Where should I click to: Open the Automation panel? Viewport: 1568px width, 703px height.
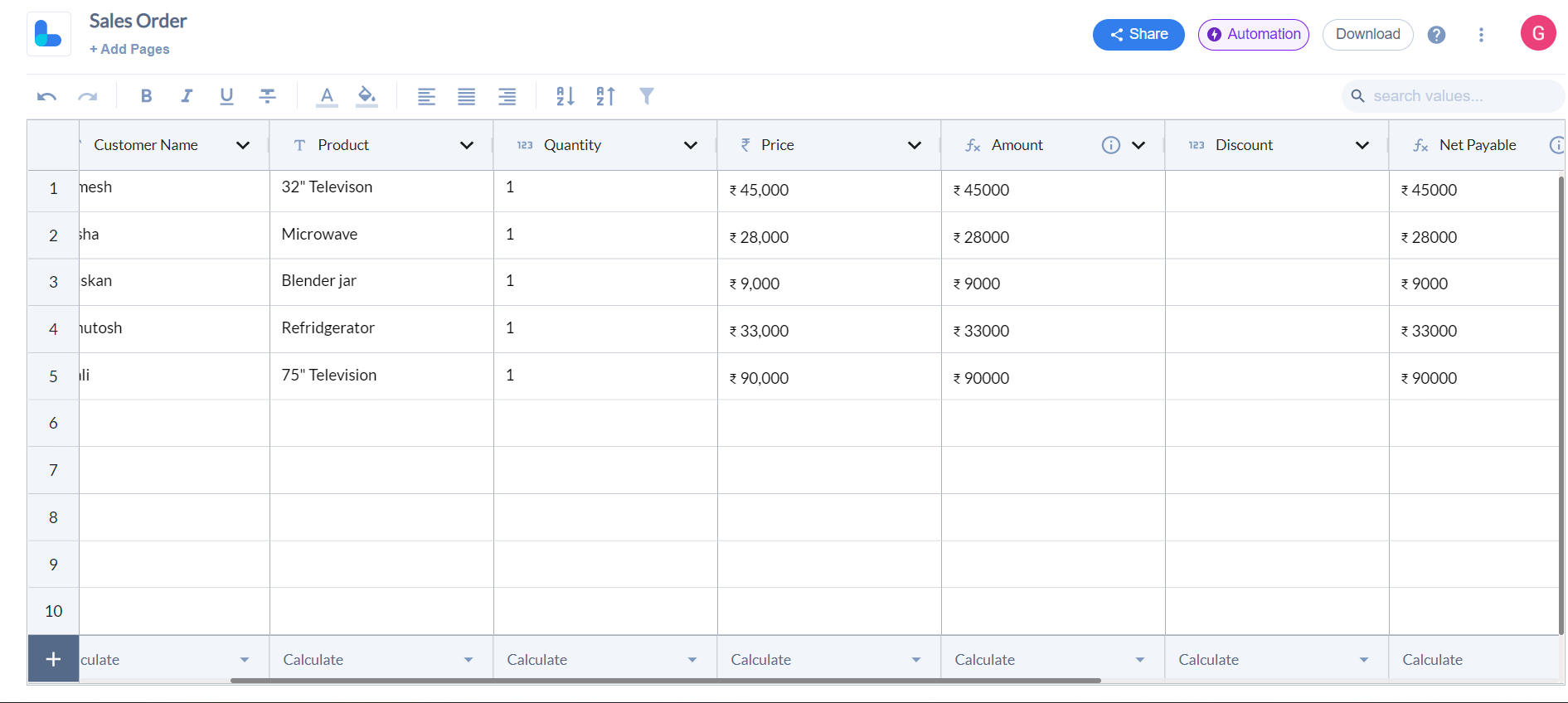coord(1254,35)
